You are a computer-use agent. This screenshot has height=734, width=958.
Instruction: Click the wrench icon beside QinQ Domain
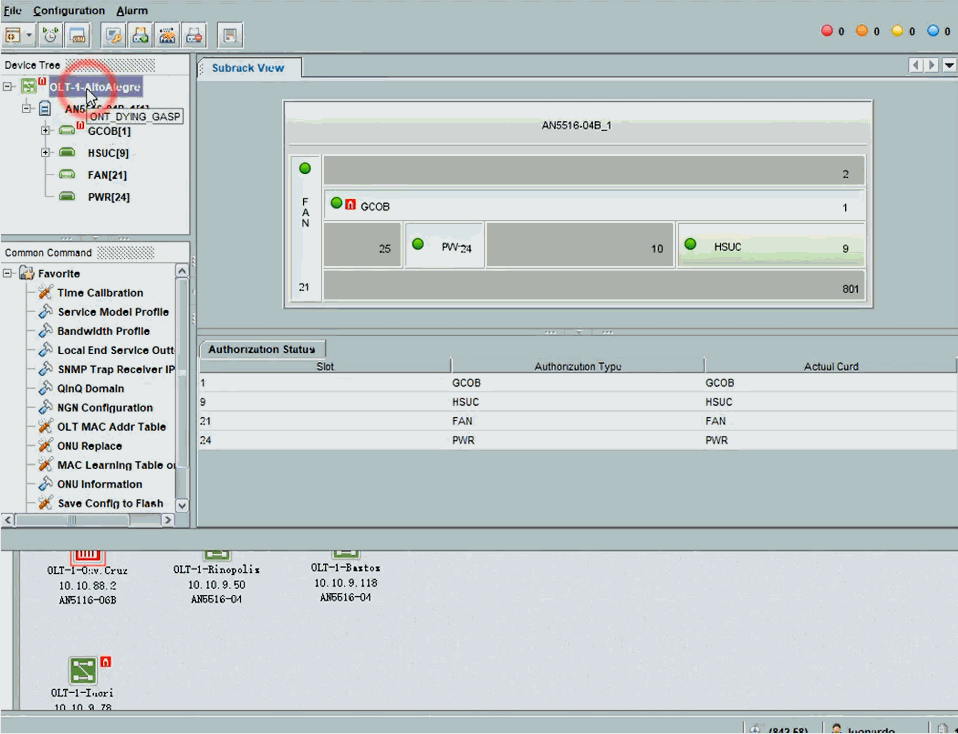coord(45,388)
